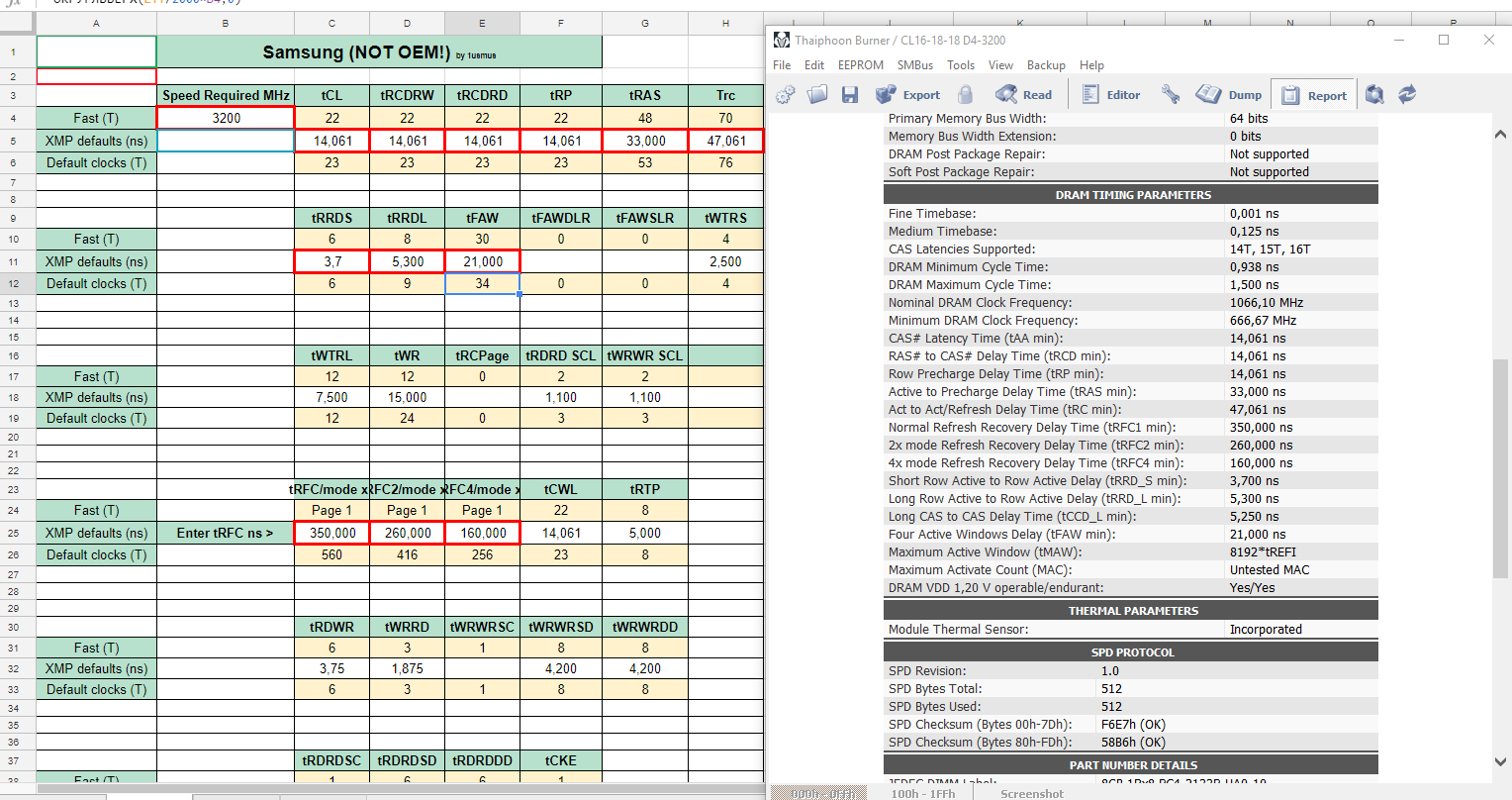The height and width of the screenshot is (800, 1512).
Task: Click the gear settings icon in Thaiphoon Burner toolbar
Action: pyautogui.click(x=786, y=95)
